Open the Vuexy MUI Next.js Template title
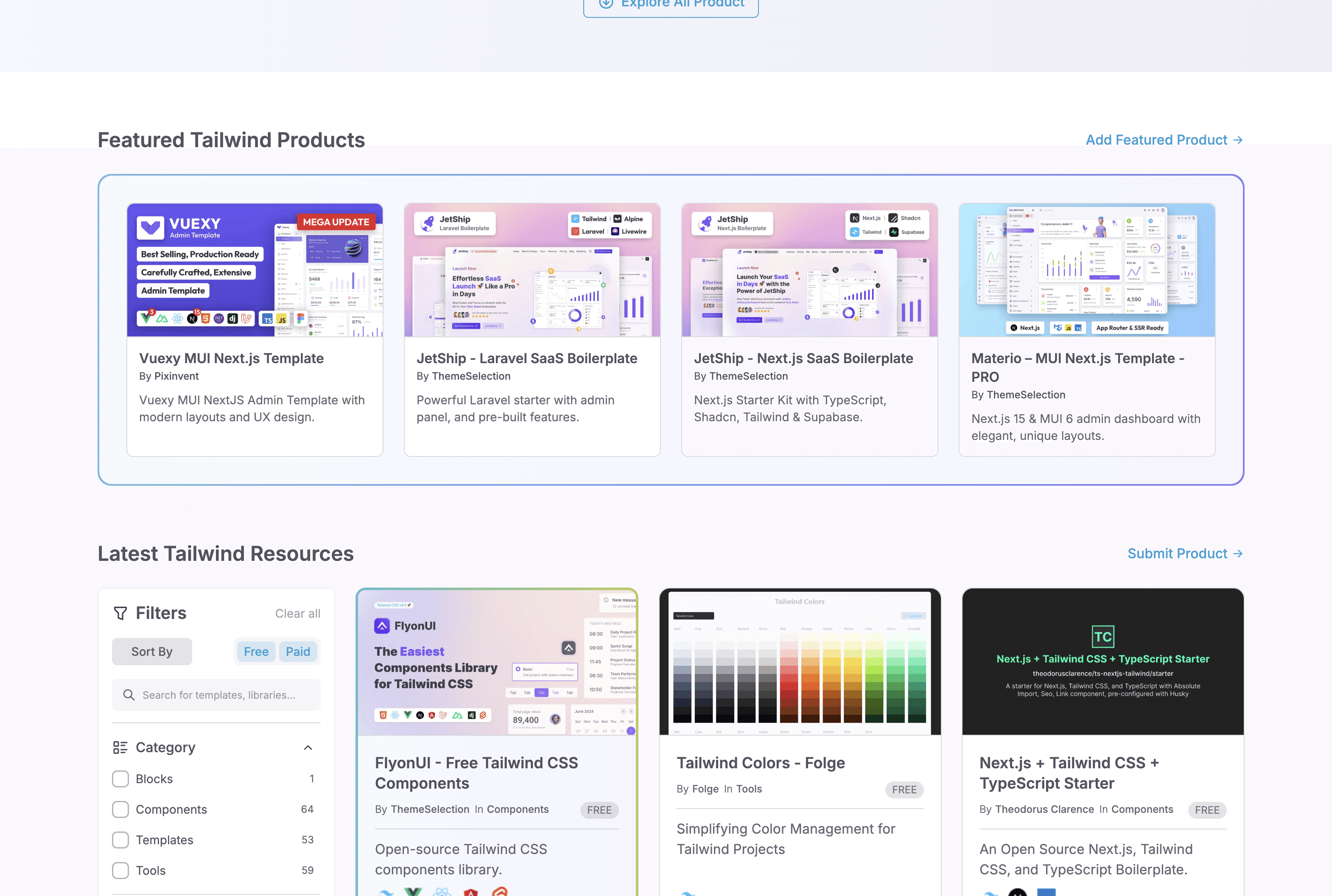The height and width of the screenshot is (896, 1332). [232, 358]
